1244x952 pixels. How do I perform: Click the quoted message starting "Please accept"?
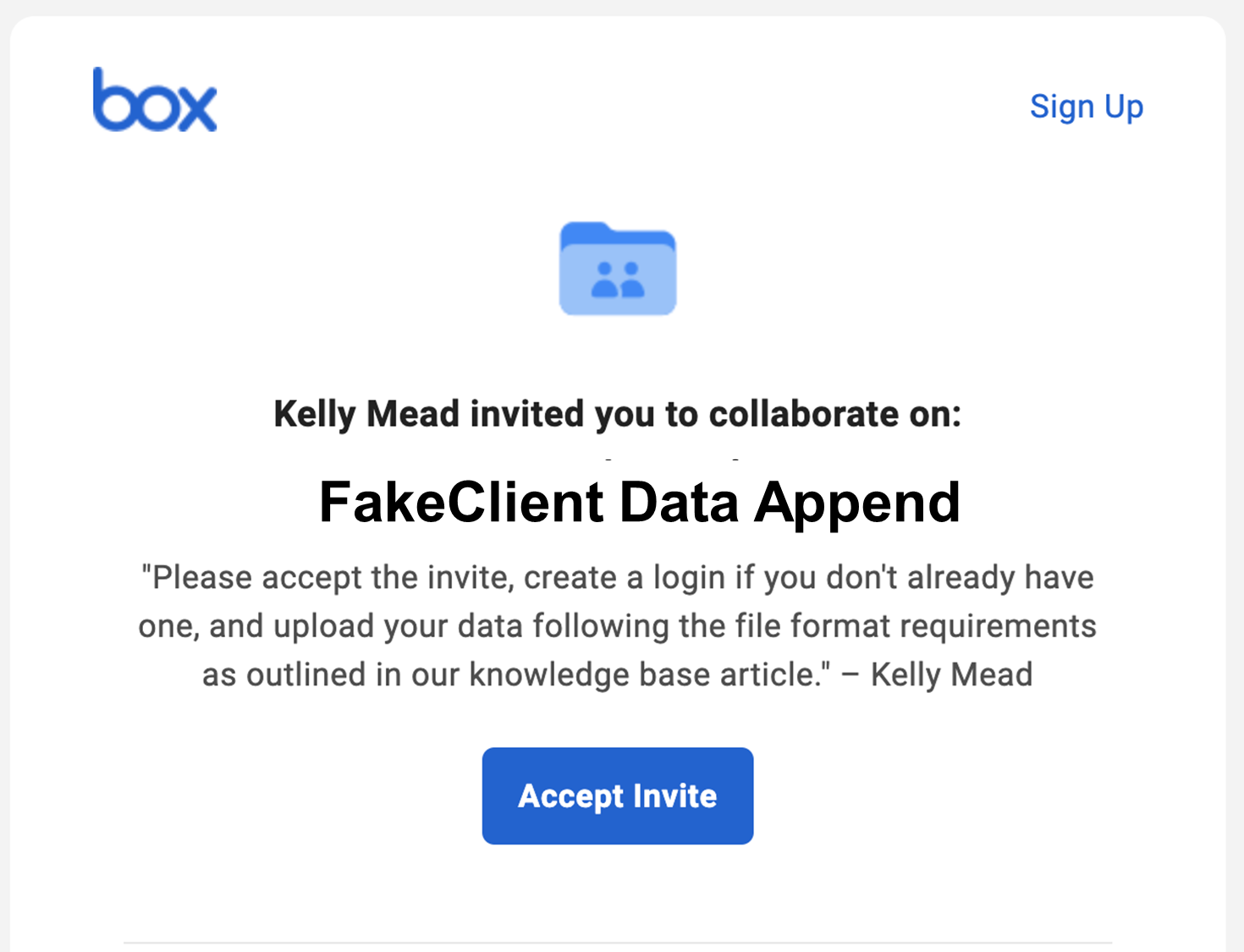(x=618, y=626)
